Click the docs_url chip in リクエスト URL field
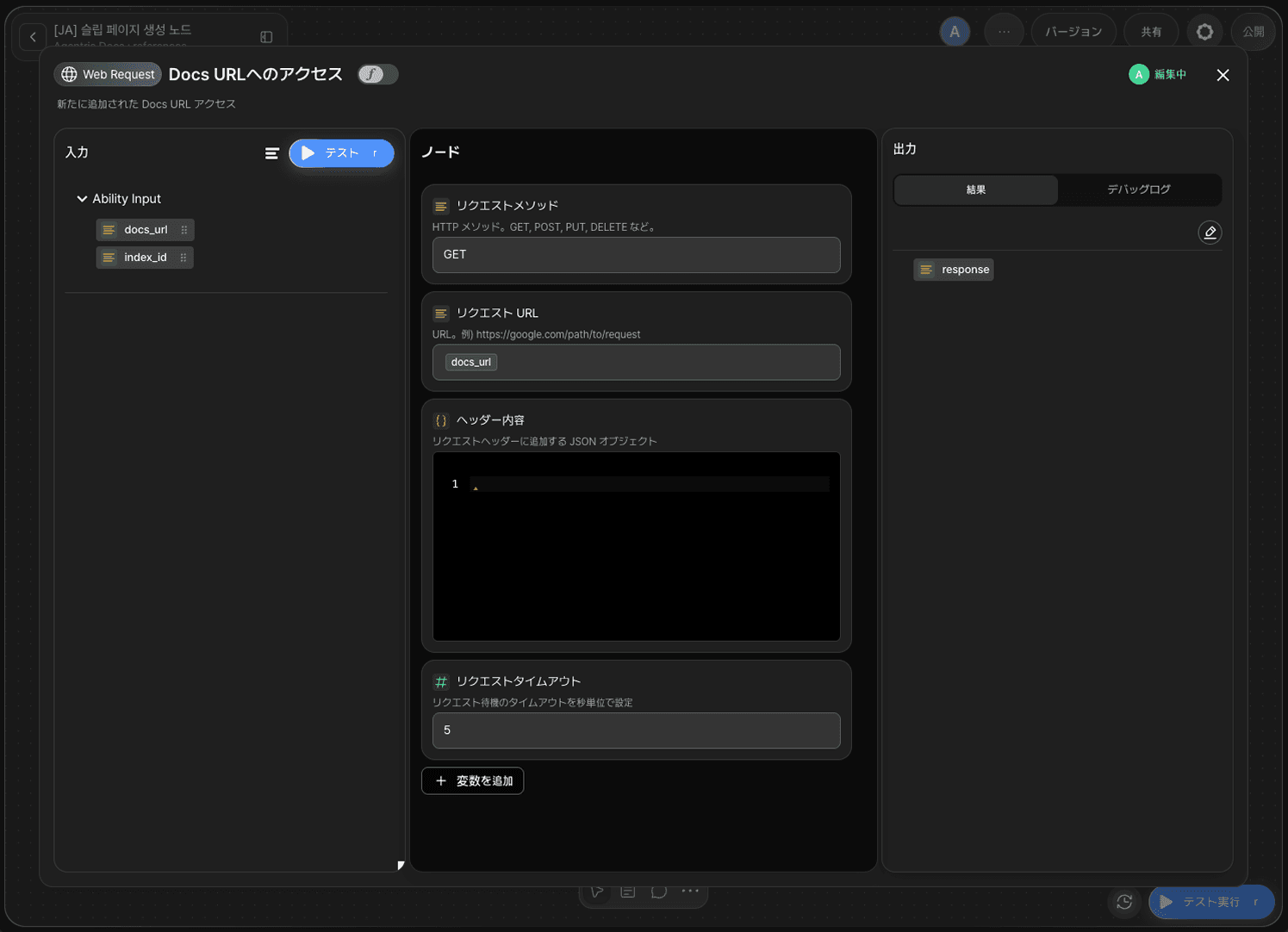Screen dimensions: 1288x932 [x=471, y=362]
